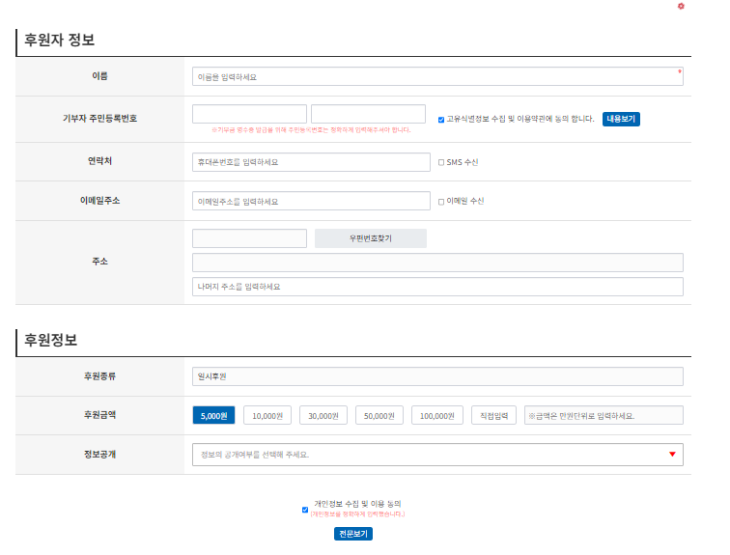Open the 정보공개 dropdown red arrow
The width and height of the screenshot is (730, 555).
[672, 454]
